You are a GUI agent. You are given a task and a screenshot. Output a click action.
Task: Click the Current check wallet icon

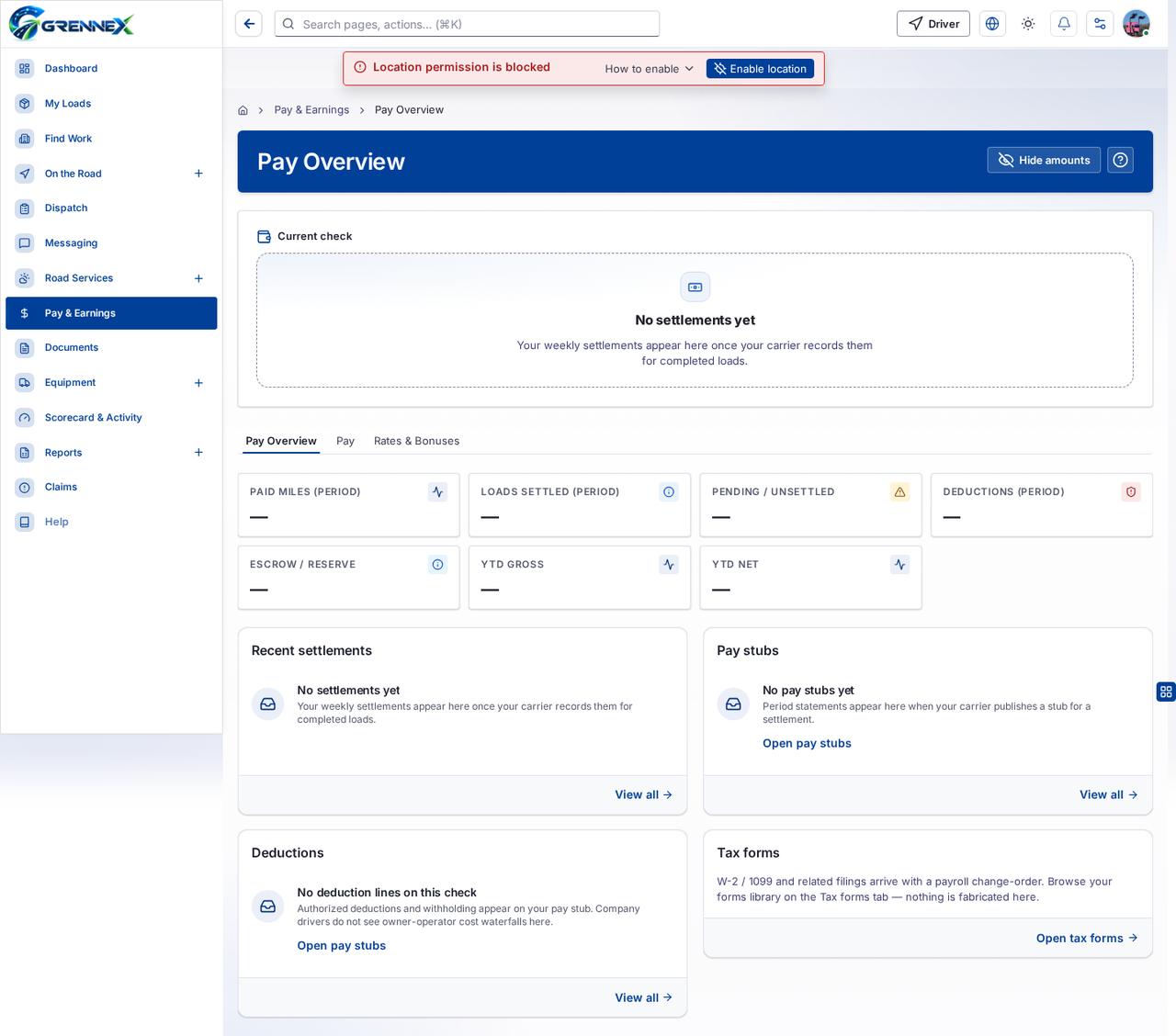pos(264,236)
